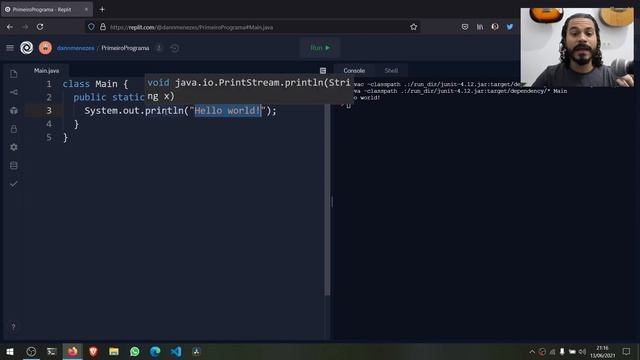Open the library toolbar icon
This screenshot has height=360, width=640.
(480, 27)
